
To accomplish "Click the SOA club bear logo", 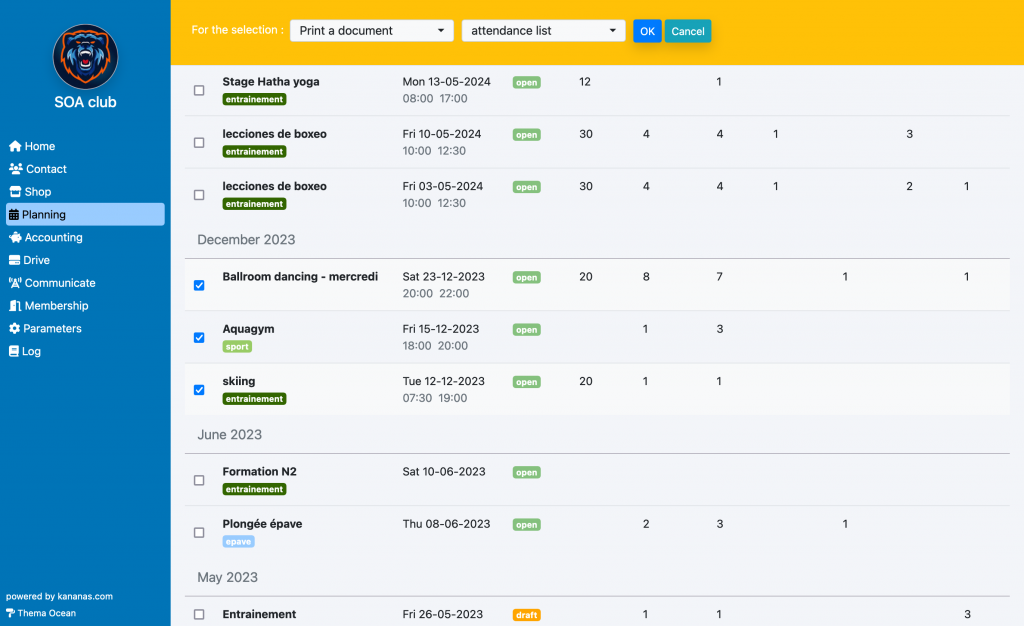I will point(85,57).
